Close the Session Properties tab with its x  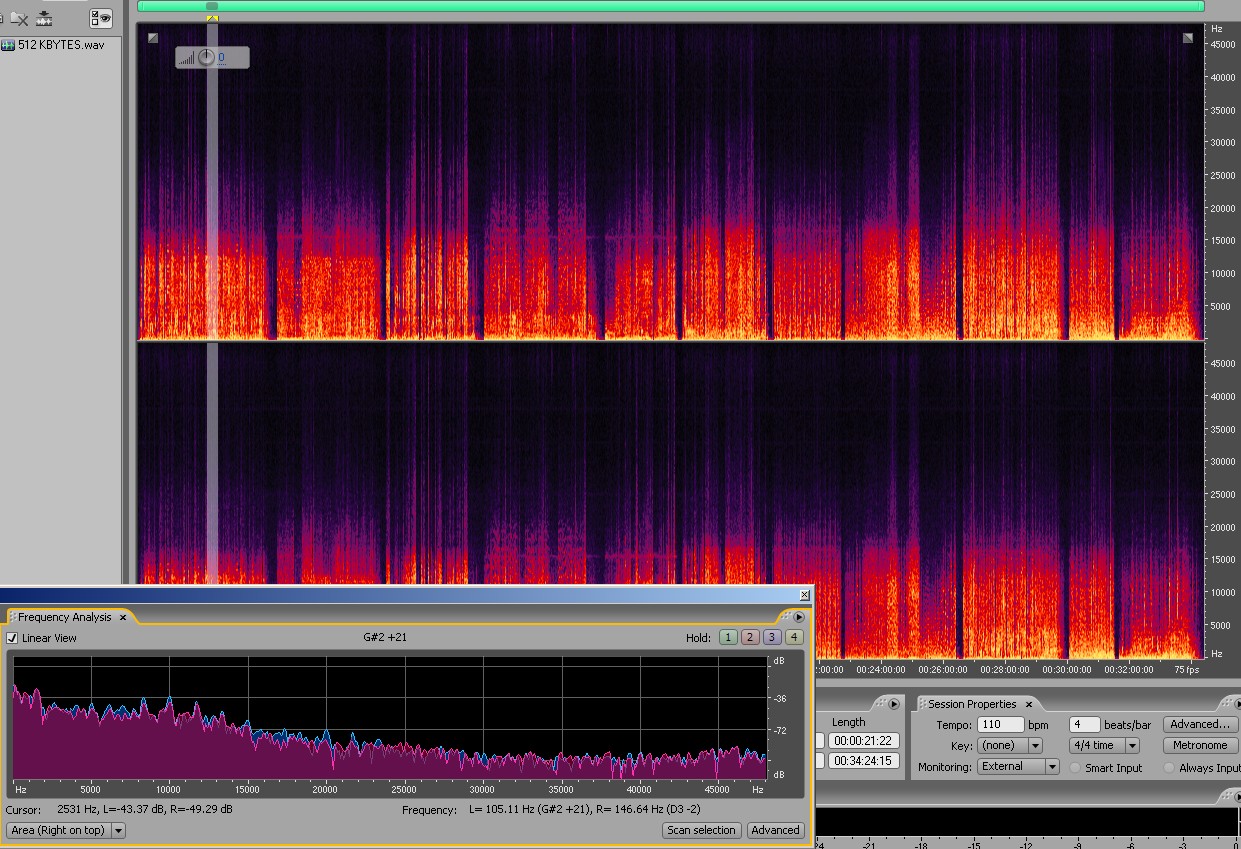pyautogui.click(x=1028, y=704)
